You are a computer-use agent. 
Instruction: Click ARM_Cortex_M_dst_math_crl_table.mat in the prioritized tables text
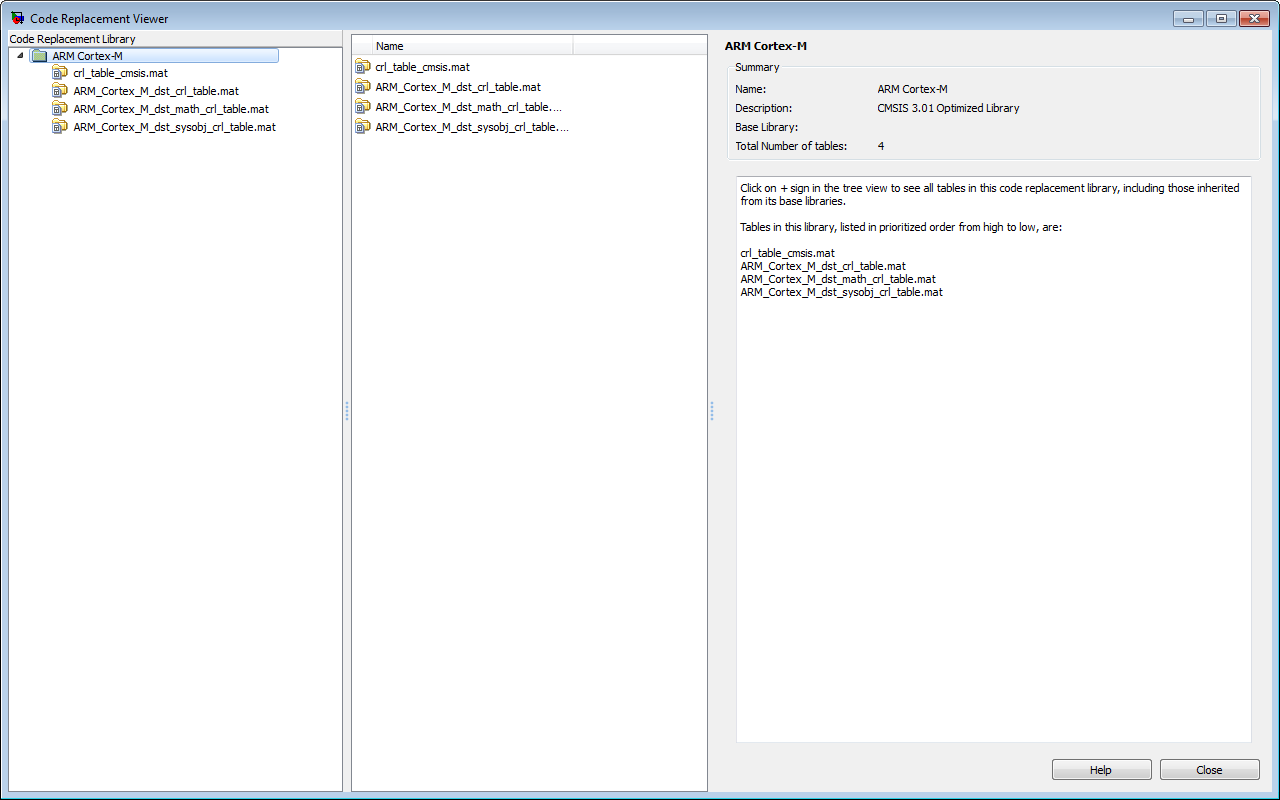pyautogui.click(x=838, y=279)
